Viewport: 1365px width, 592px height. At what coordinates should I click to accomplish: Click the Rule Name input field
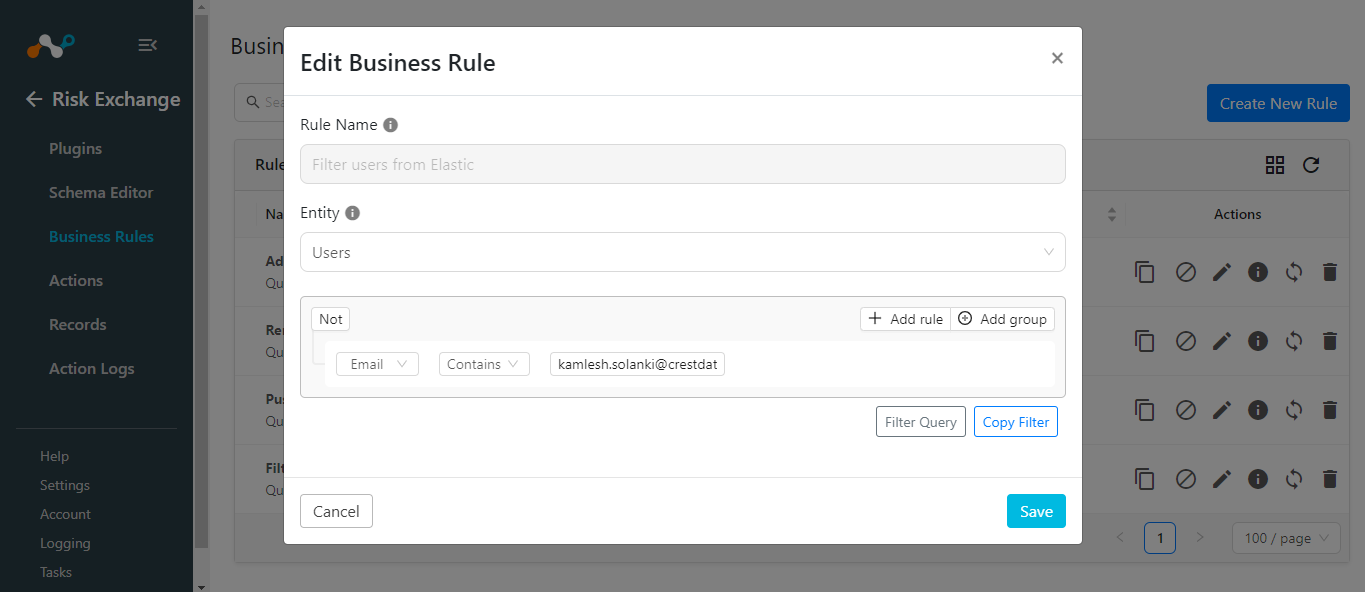683,164
